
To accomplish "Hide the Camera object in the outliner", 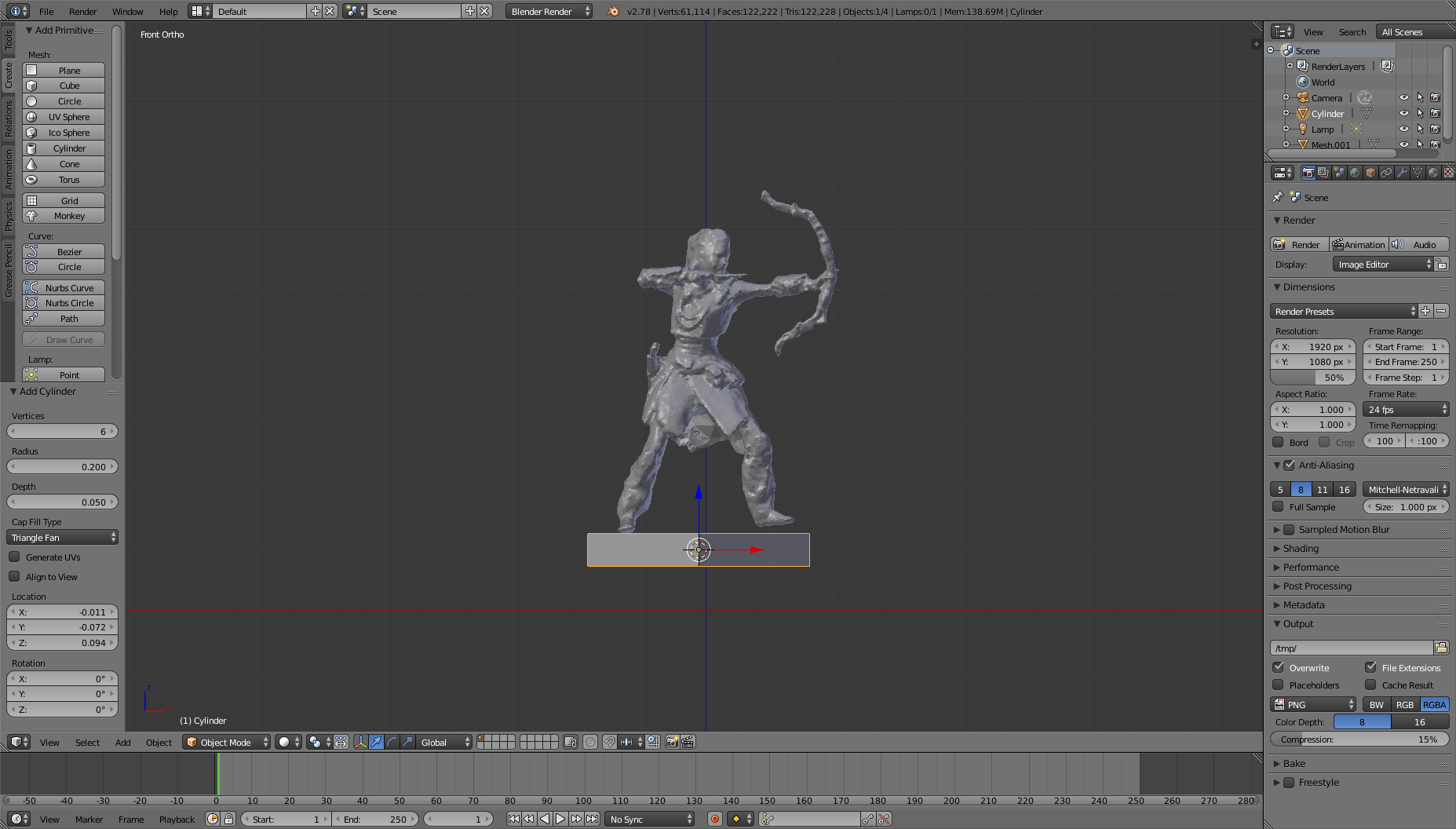I will (1404, 97).
